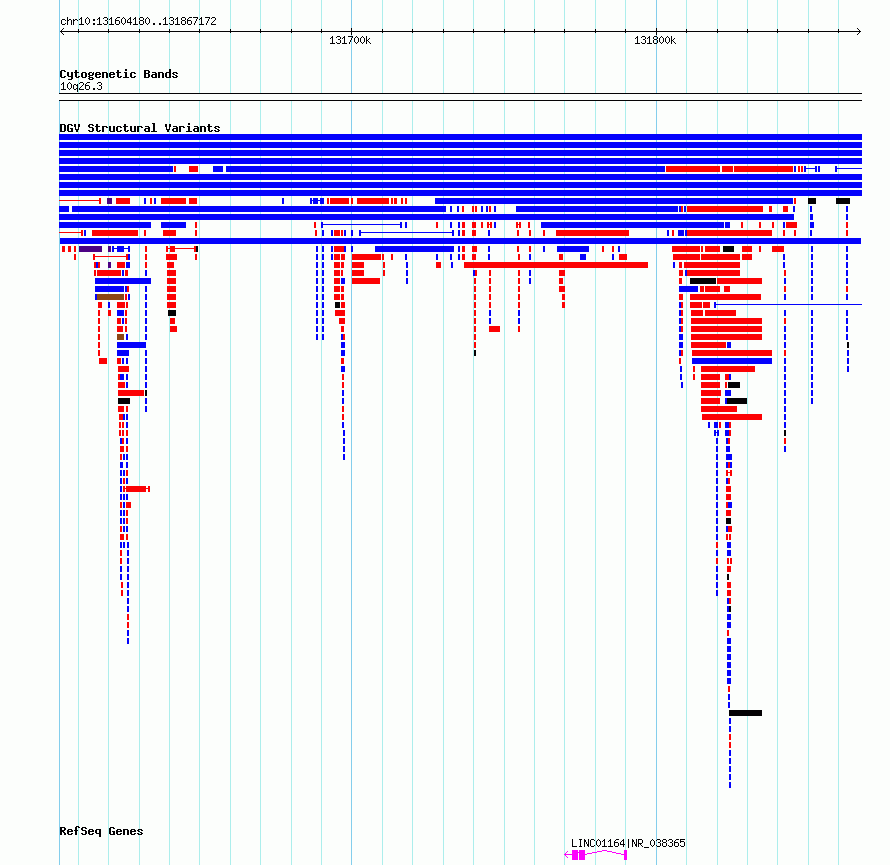Select the magenta LINC01164 gene glyph

point(596,855)
